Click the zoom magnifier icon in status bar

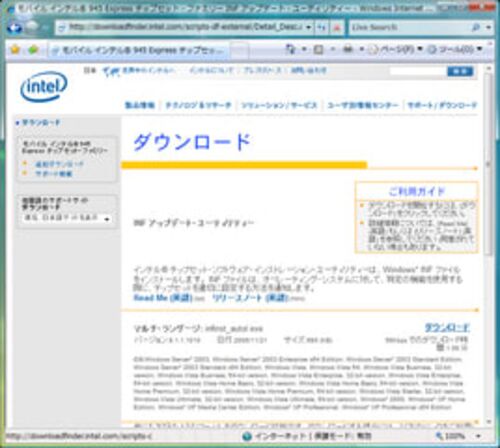click(x=440, y=436)
